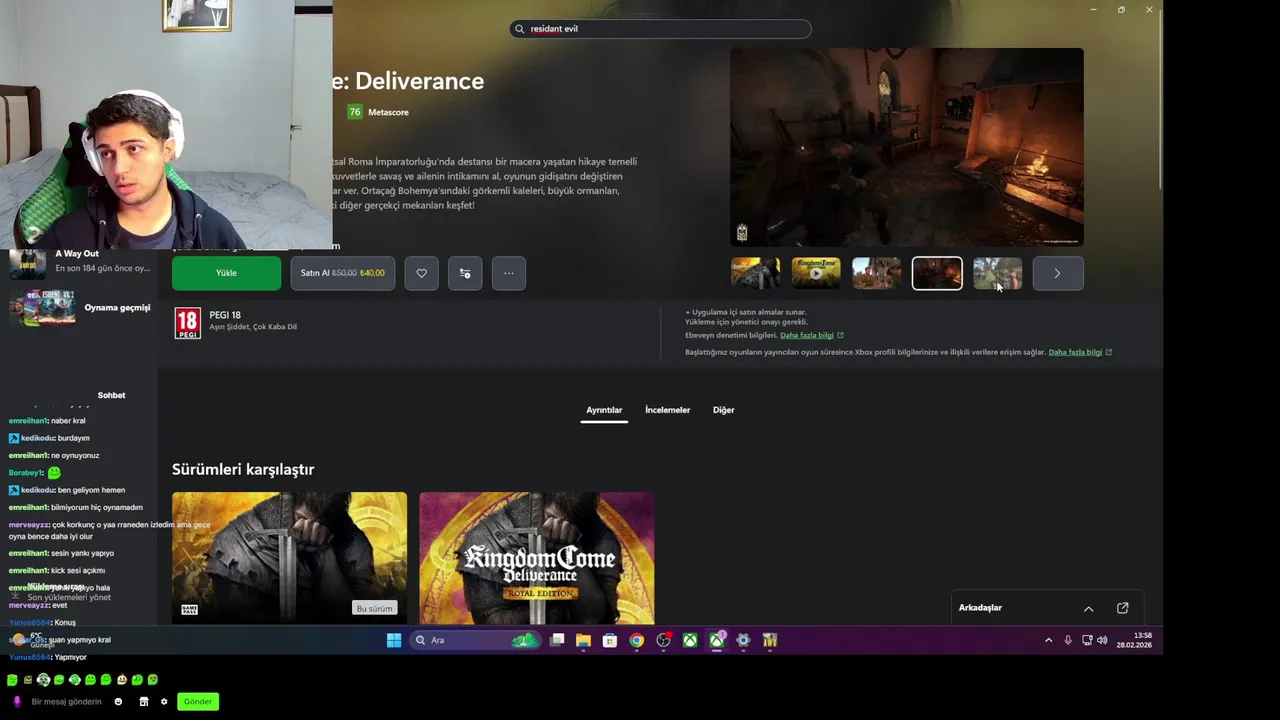The width and height of the screenshot is (1280, 720).
Task: Select first media thumbnail in gallery
Action: coord(755,273)
